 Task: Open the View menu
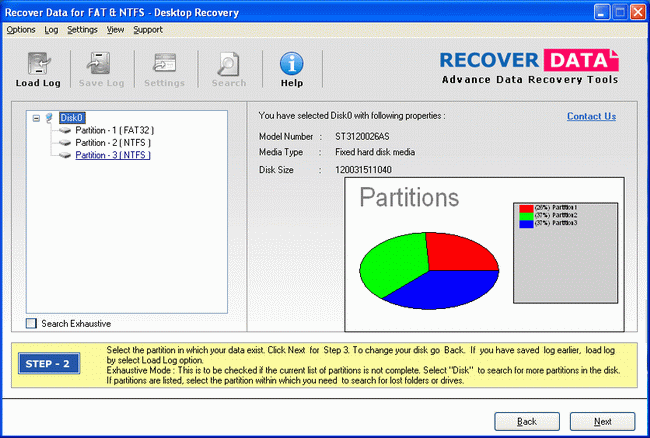coord(116,30)
